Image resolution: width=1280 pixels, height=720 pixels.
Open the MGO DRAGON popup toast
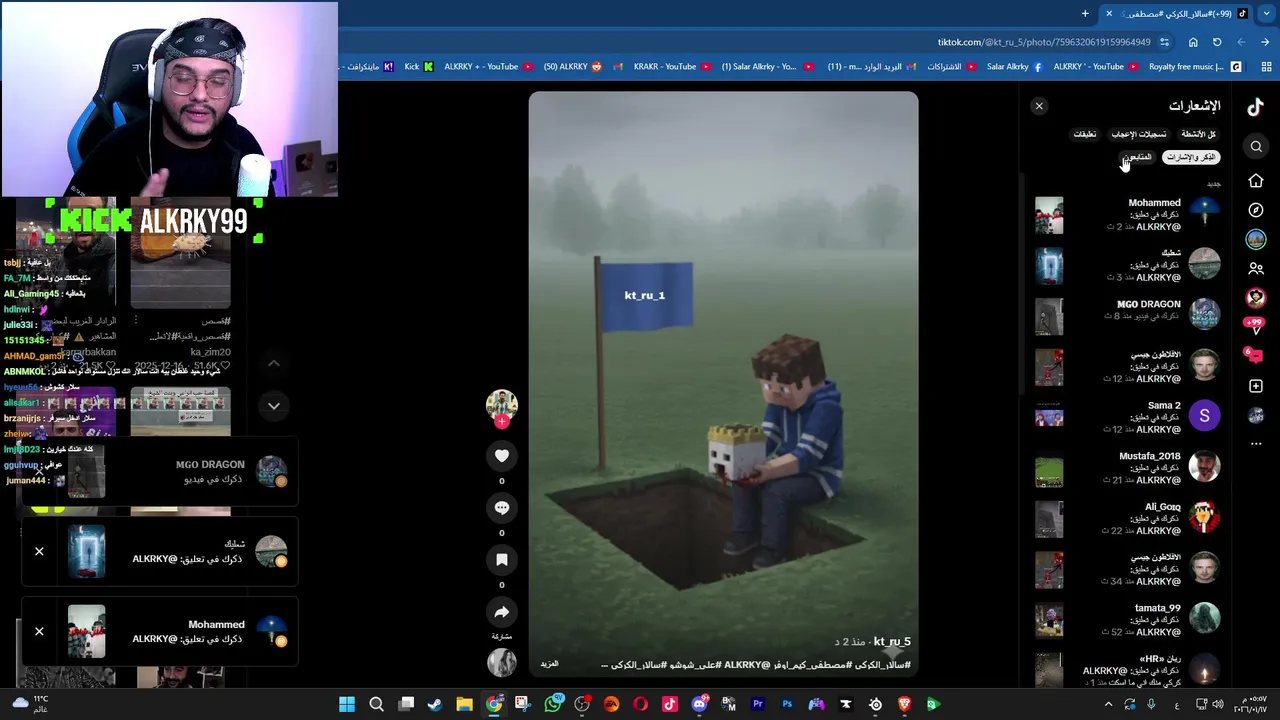click(160, 472)
